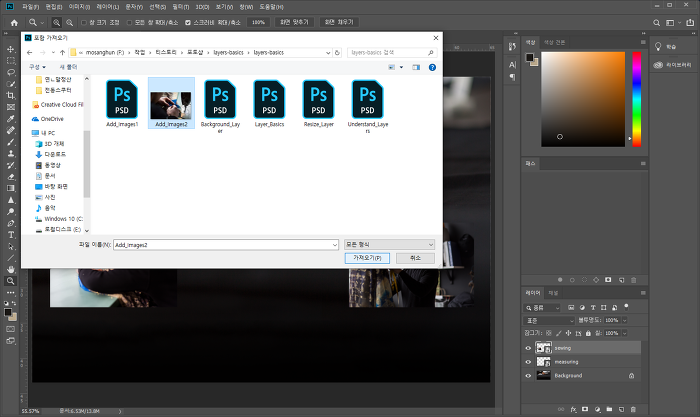Click the Cancel button in dialog
The image size is (700, 417).
tap(415, 258)
